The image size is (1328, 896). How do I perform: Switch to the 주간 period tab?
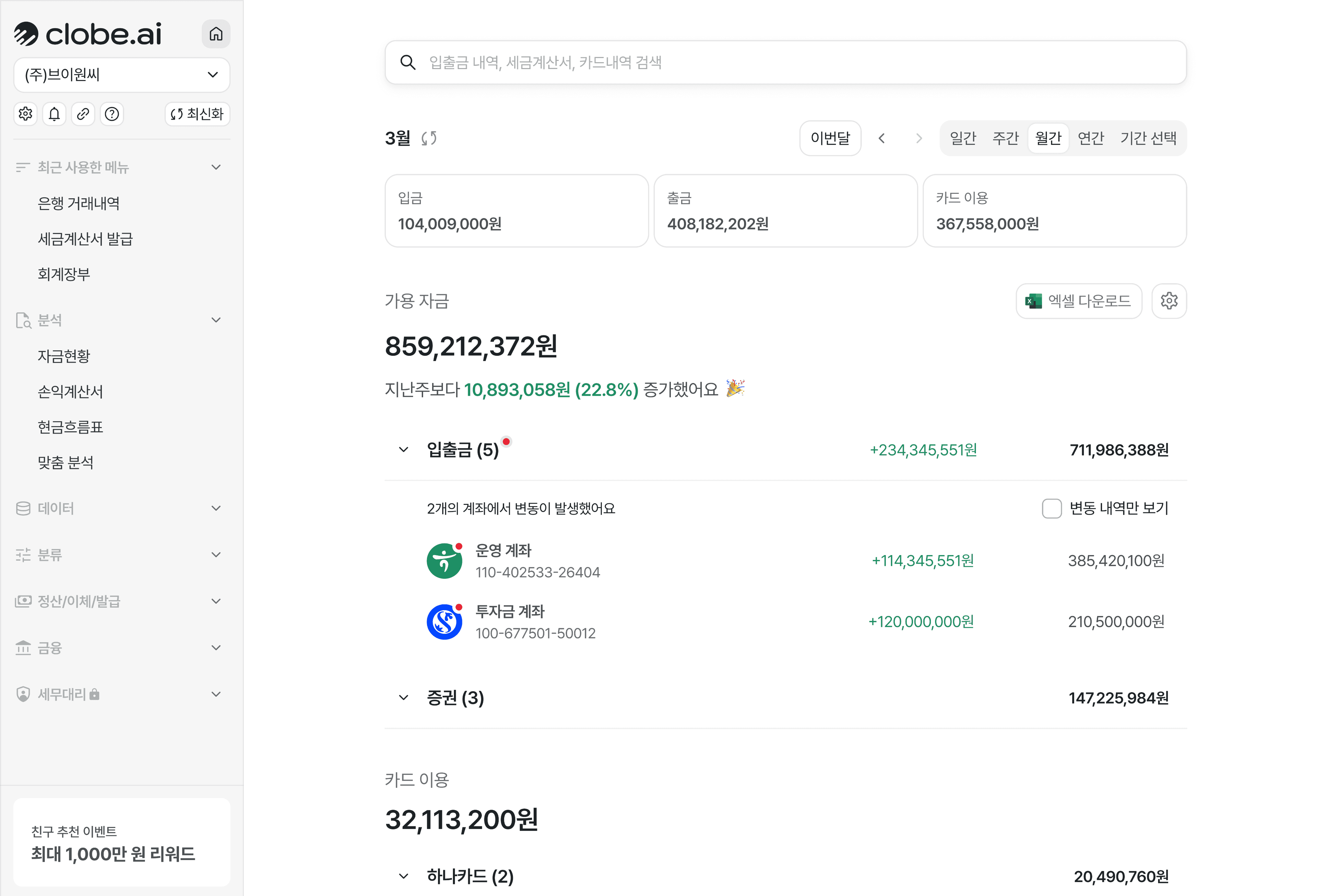(x=1005, y=138)
